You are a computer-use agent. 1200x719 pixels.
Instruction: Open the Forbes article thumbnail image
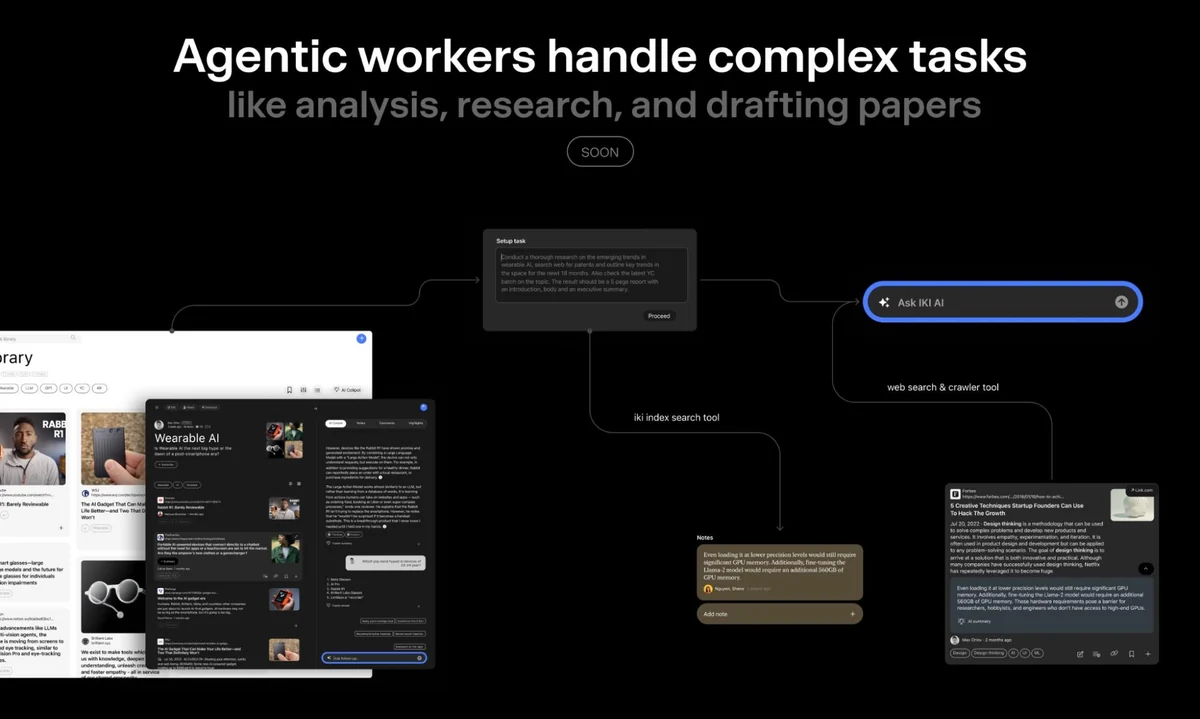coord(1132,505)
